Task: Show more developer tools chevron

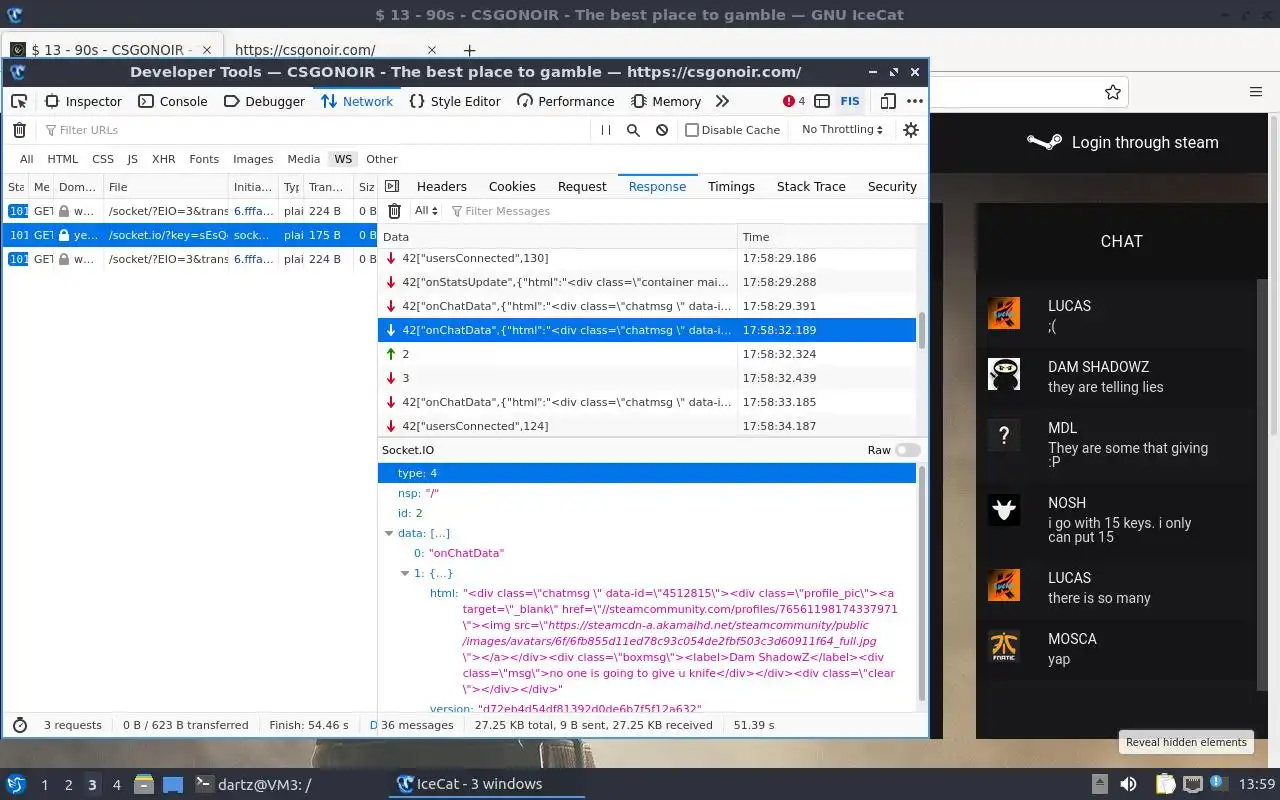Action: [722, 101]
